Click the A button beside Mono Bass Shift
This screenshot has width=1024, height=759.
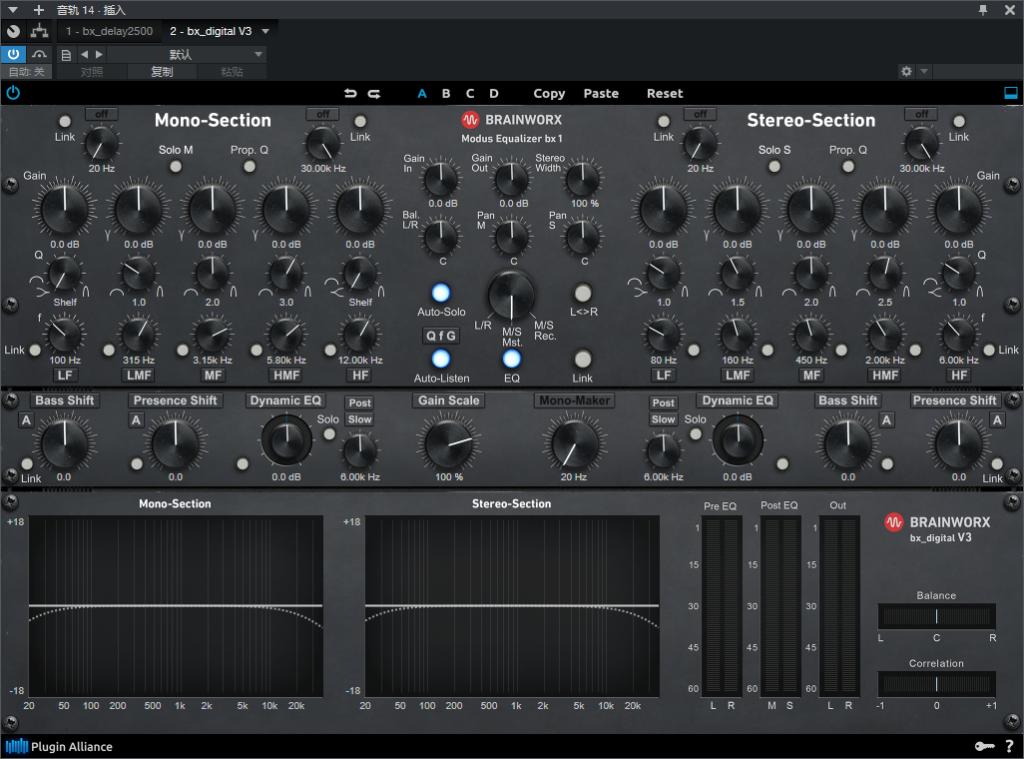click(x=26, y=420)
